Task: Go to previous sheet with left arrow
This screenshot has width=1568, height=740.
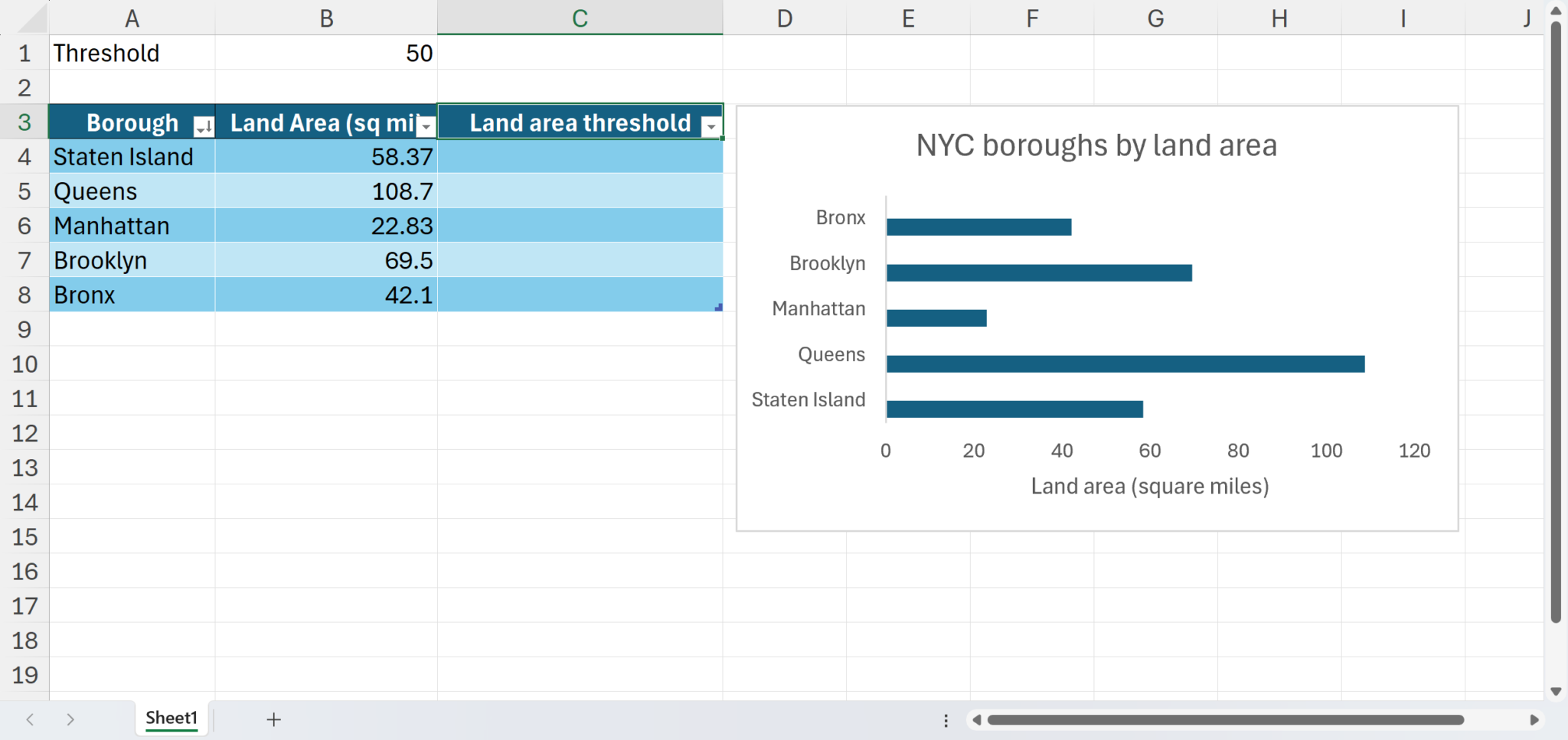Action: click(x=30, y=719)
